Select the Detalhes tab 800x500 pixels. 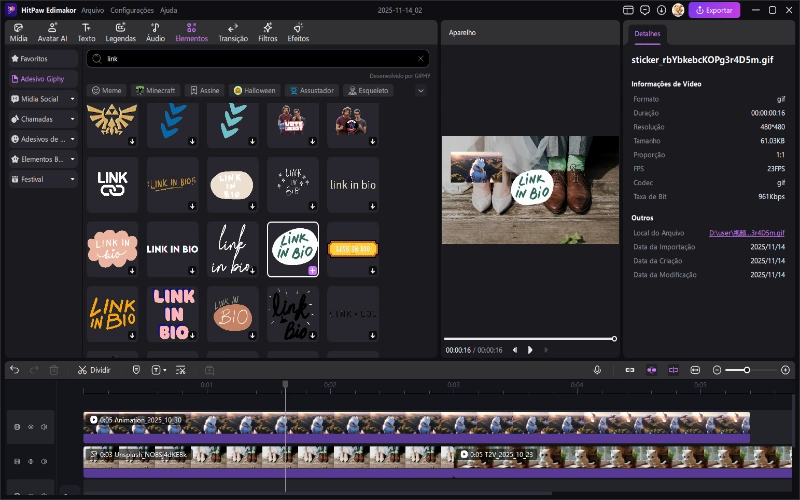pos(647,34)
